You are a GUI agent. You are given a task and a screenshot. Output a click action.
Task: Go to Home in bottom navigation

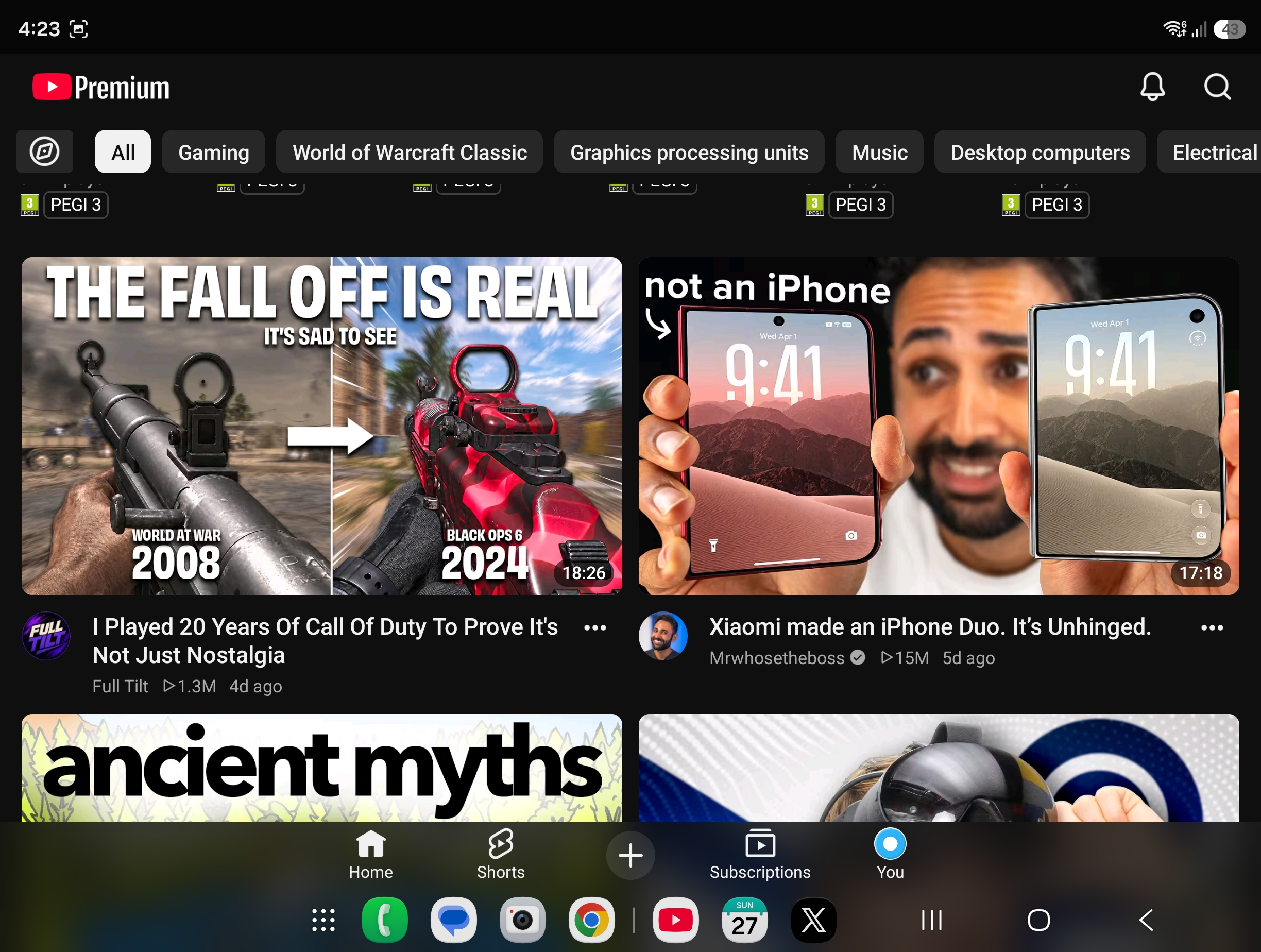(370, 855)
